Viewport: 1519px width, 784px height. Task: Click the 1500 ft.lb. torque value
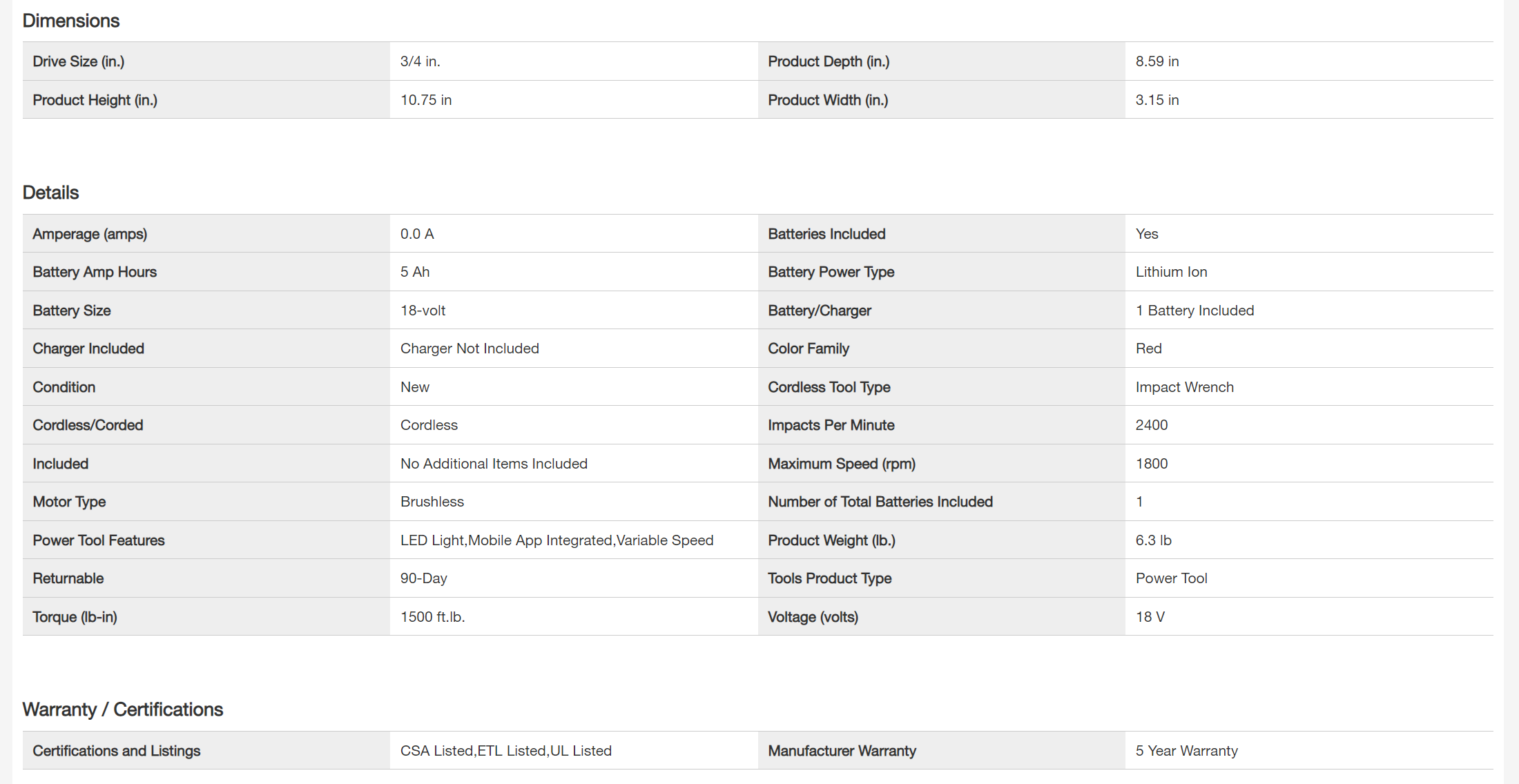(433, 617)
